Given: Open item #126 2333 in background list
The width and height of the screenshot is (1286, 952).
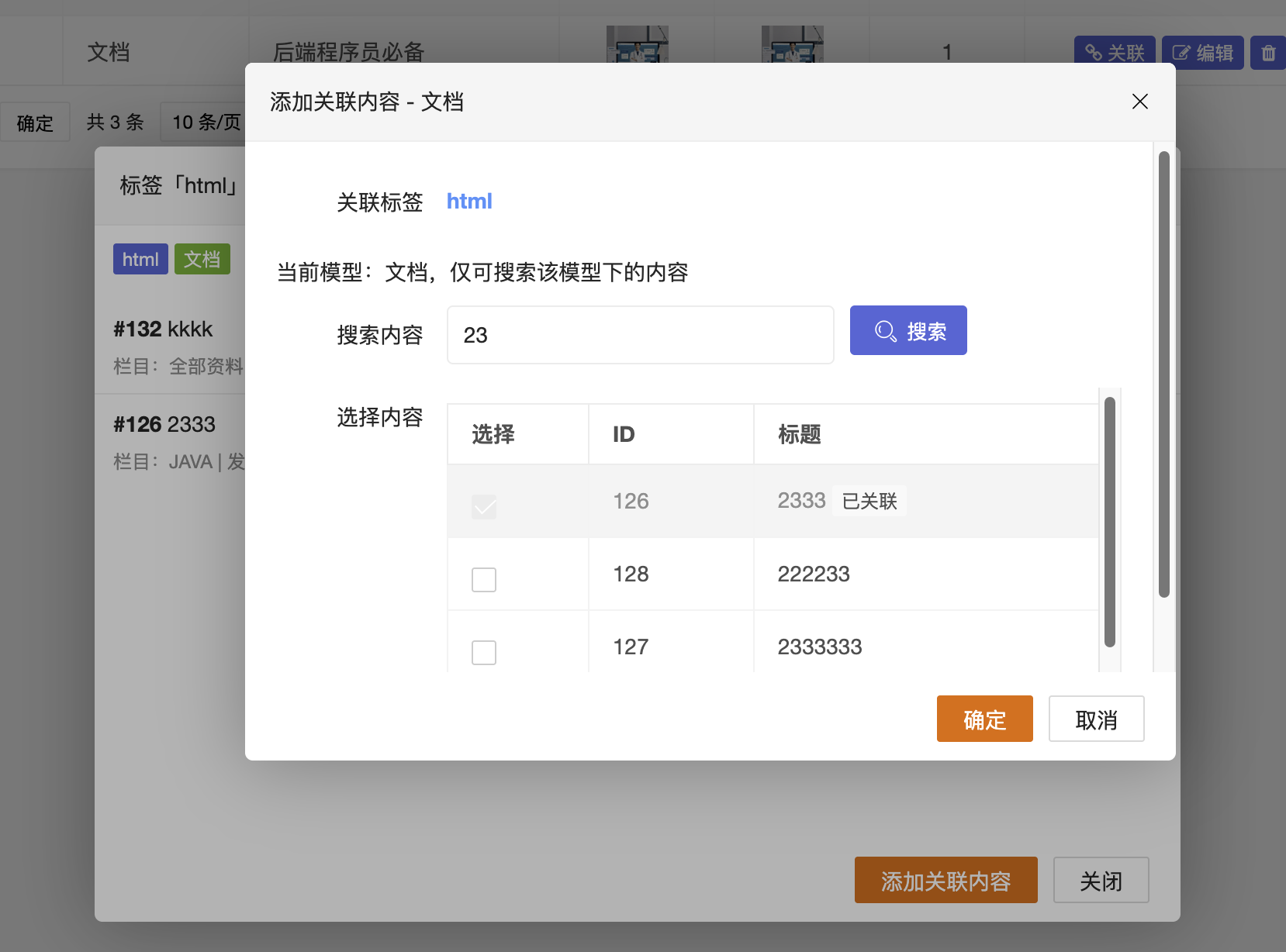Looking at the screenshot, I should point(164,424).
